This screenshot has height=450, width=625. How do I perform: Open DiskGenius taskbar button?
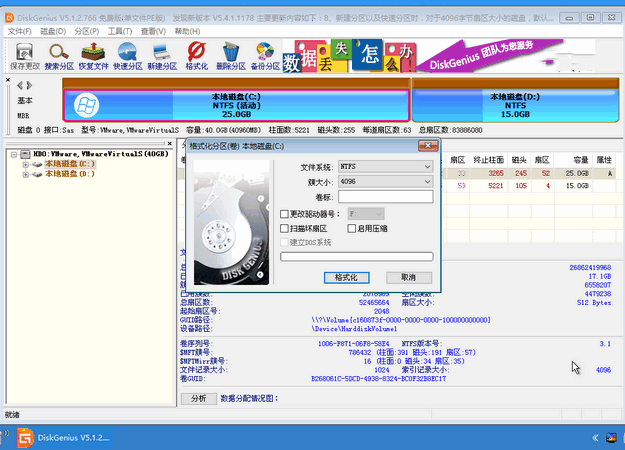pos(64,438)
